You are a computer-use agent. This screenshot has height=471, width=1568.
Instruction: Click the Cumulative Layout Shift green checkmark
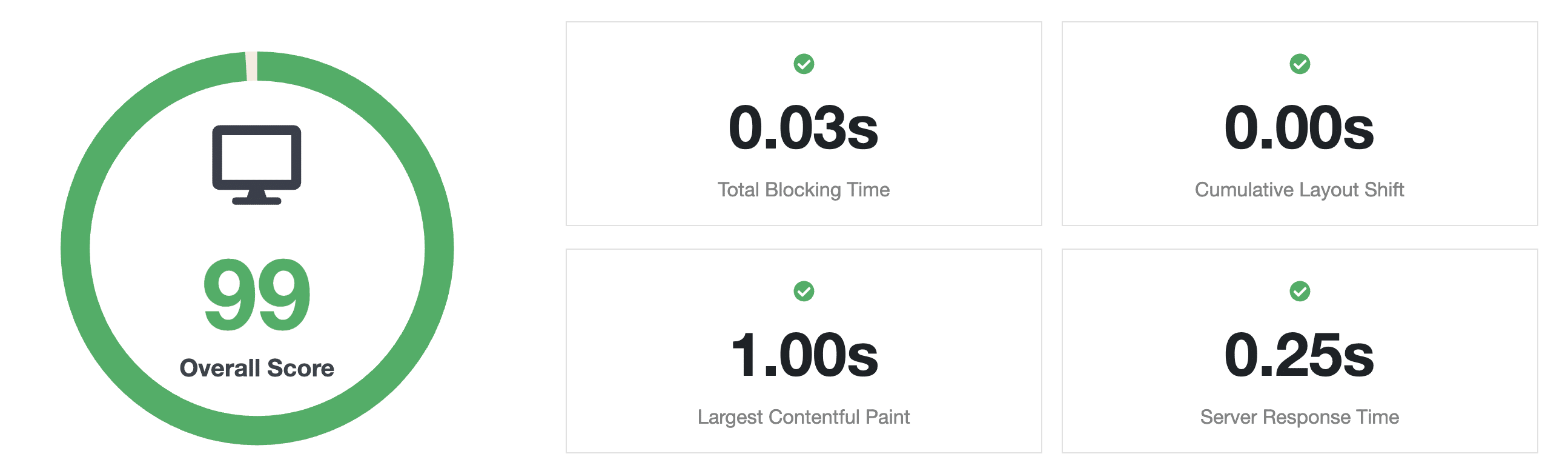tap(1300, 64)
